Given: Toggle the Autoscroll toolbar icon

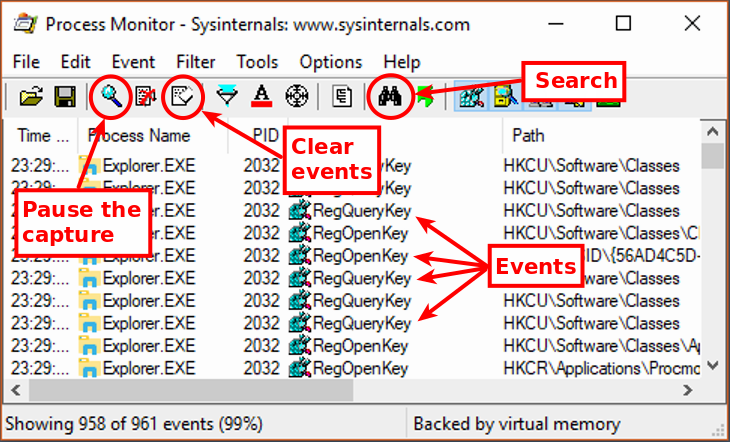Looking at the screenshot, I should [x=145, y=97].
